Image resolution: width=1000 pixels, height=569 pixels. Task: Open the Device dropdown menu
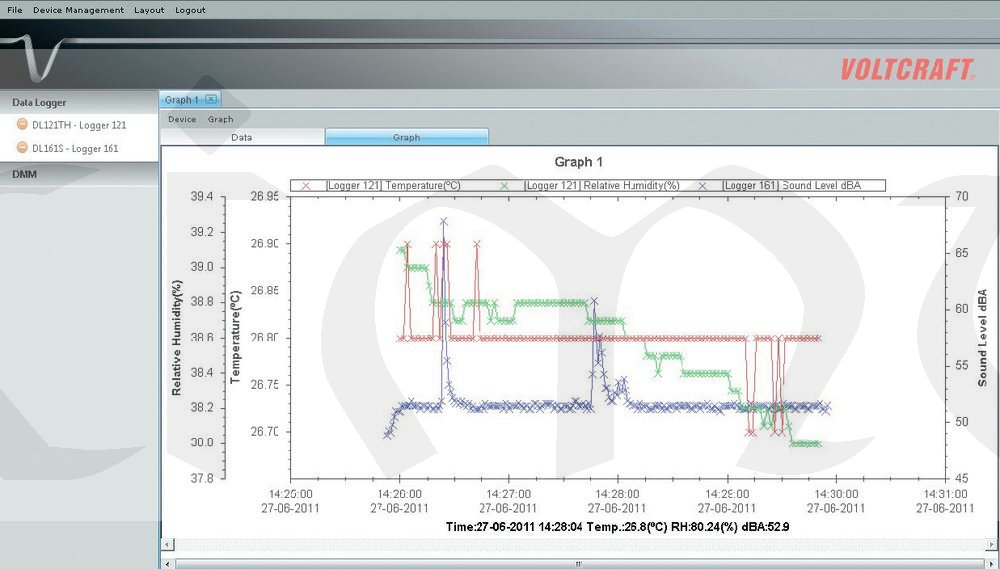(x=182, y=119)
